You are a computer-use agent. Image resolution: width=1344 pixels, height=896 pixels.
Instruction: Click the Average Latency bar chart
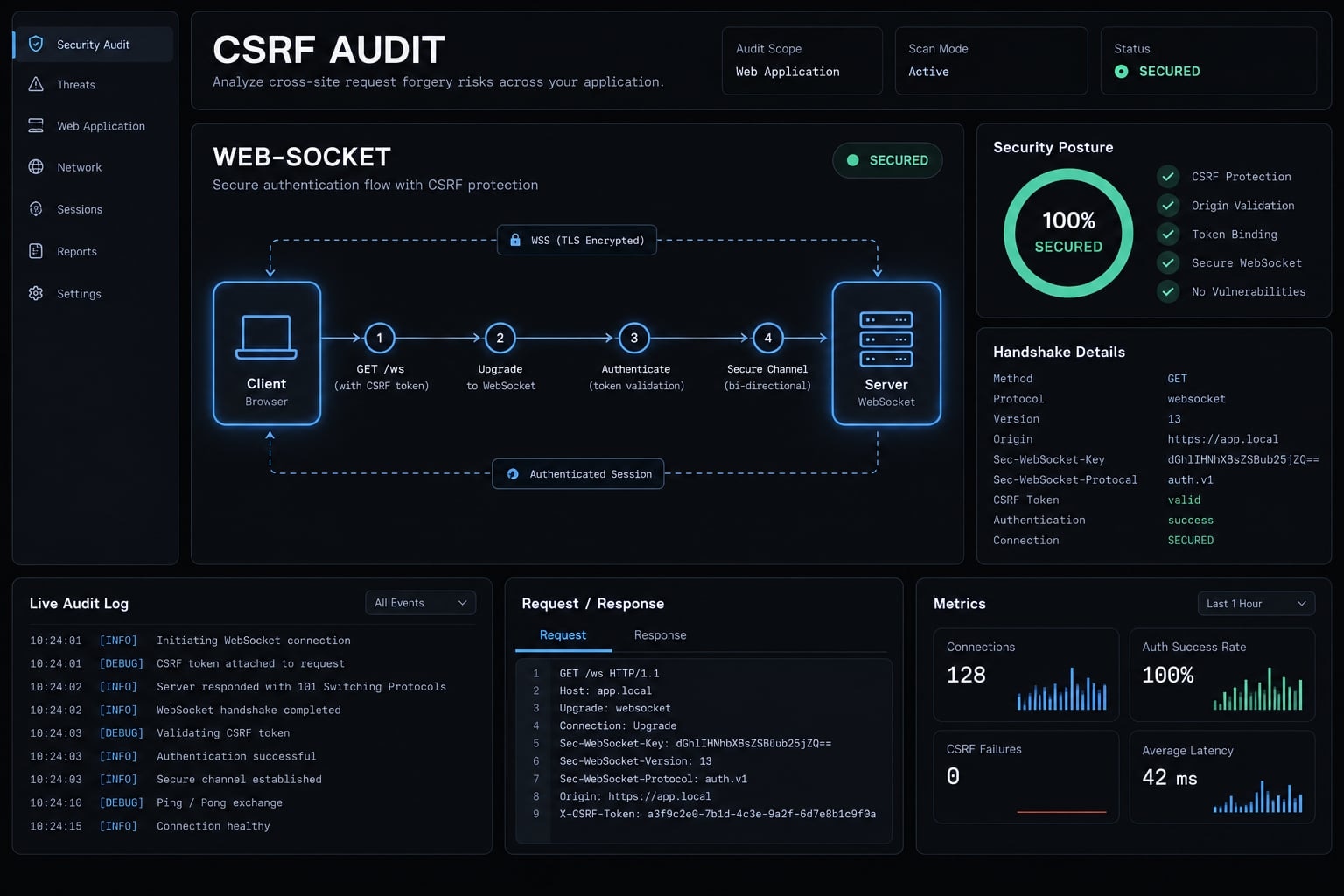[x=1257, y=796]
